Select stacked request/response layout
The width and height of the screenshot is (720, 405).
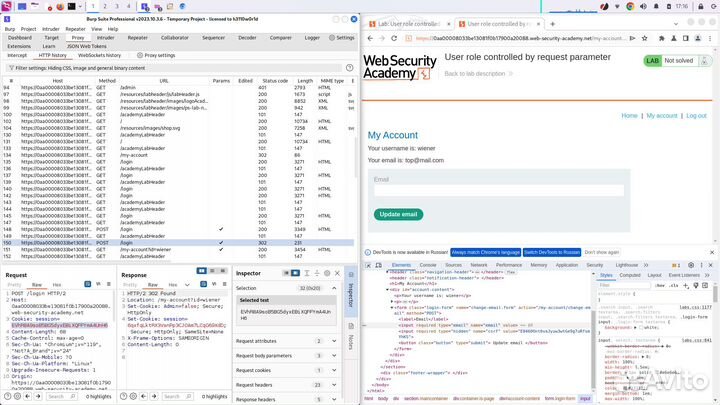212,271
